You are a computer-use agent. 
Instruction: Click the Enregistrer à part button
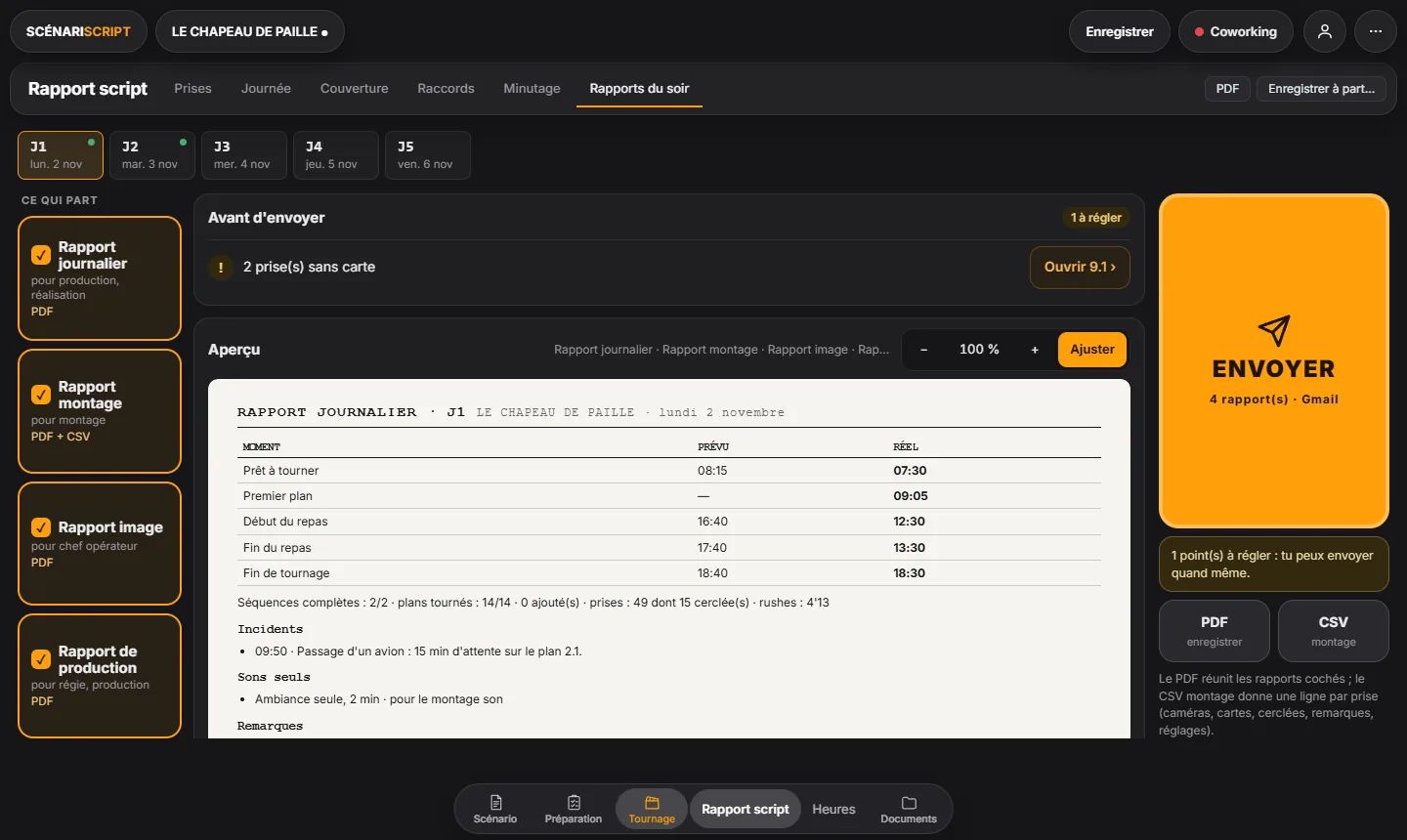click(1321, 89)
